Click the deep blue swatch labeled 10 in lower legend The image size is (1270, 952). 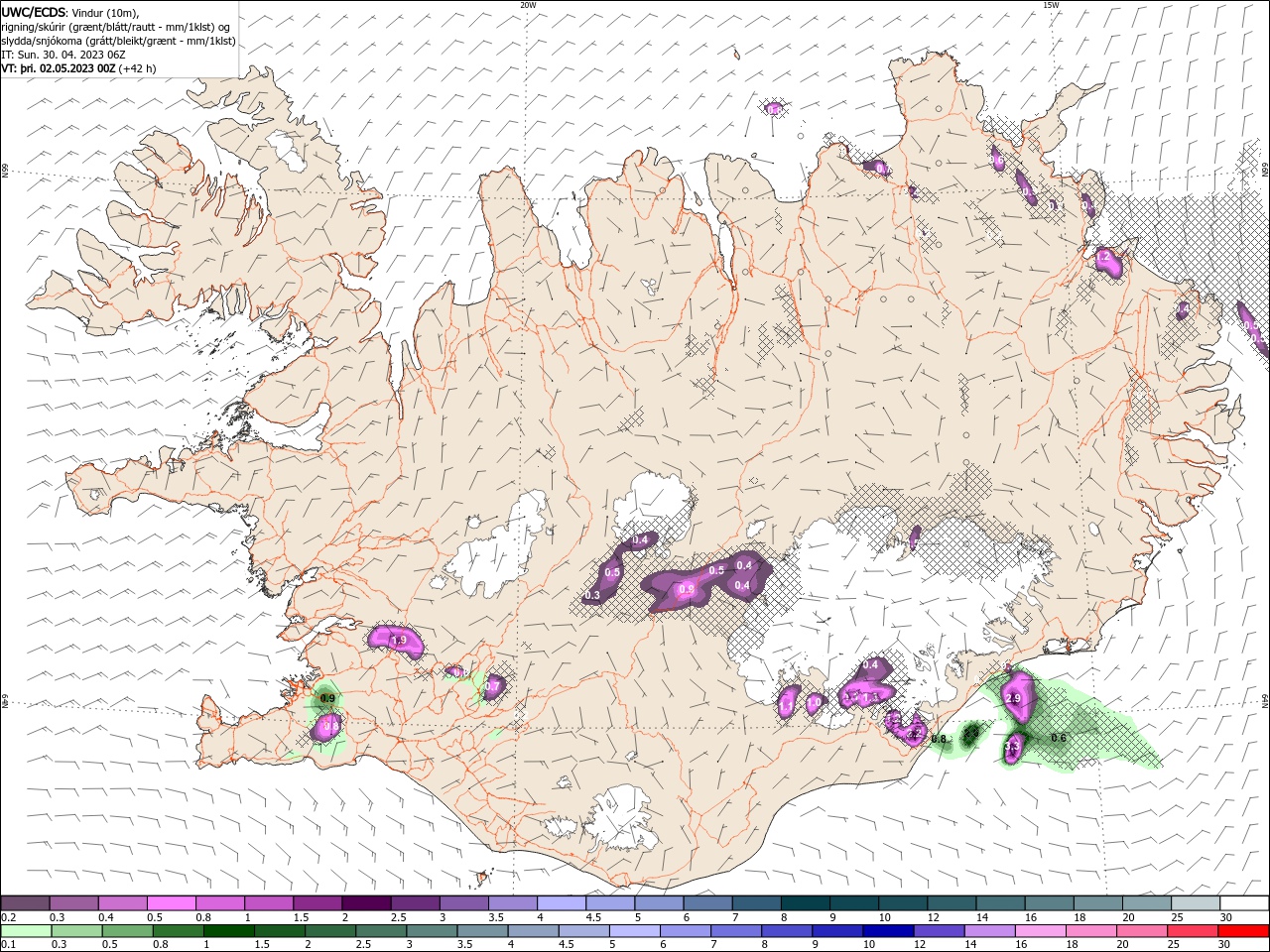tap(887, 931)
